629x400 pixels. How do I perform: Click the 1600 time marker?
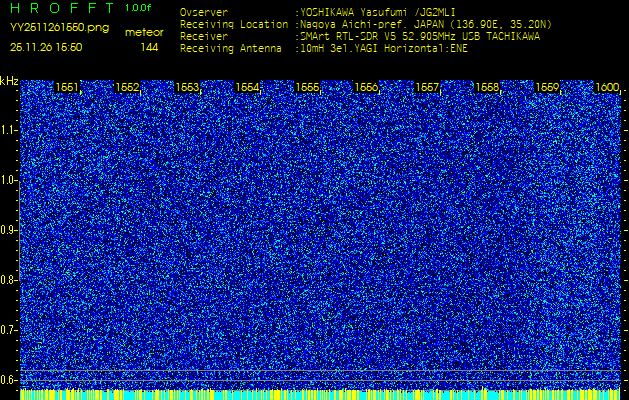click(x=607, y=87)
